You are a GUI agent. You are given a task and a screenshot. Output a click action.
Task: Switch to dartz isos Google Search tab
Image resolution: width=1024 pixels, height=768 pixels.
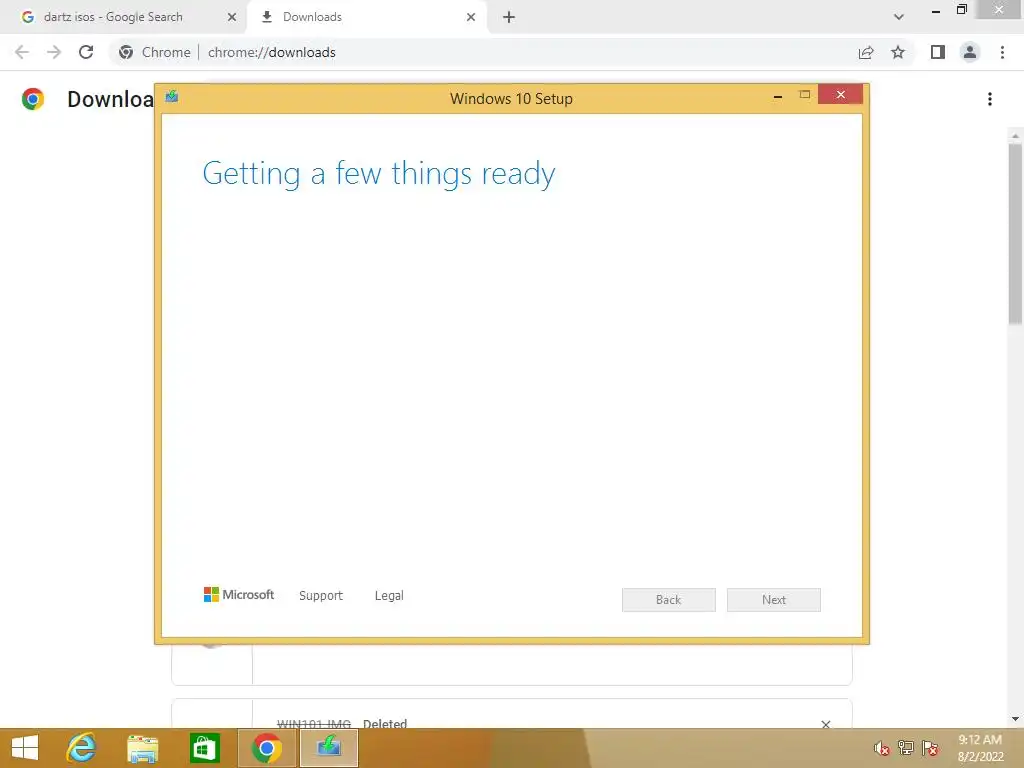pos(123,17)
